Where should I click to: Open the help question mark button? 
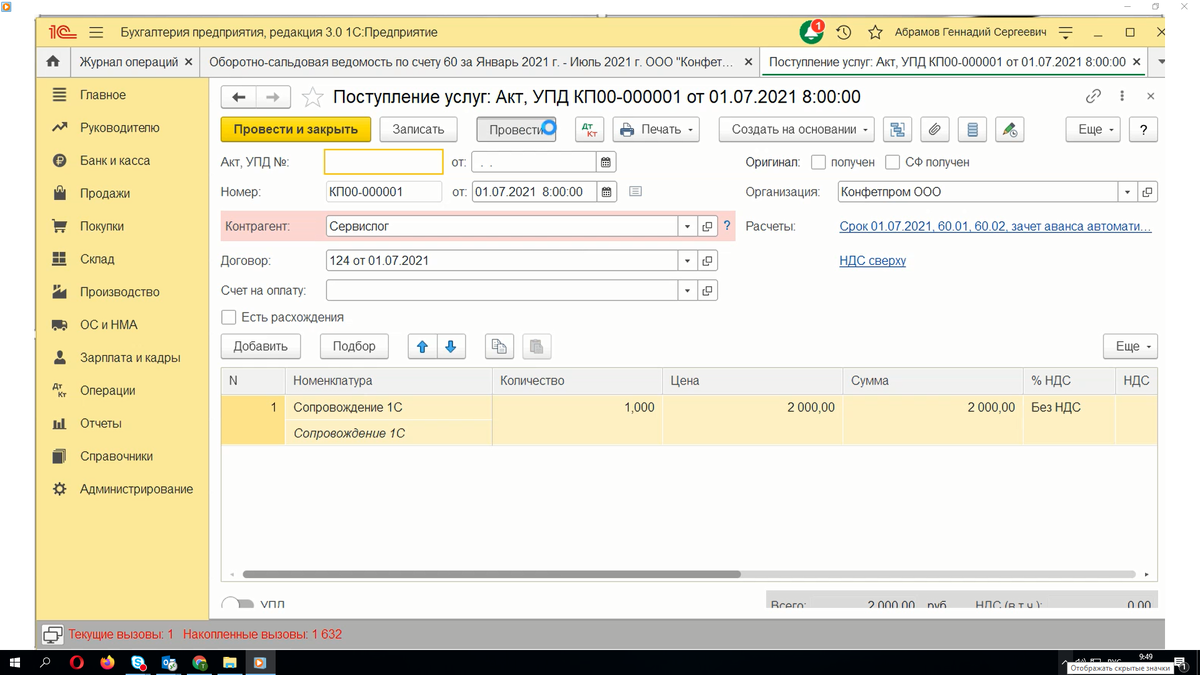(1143, 129)
